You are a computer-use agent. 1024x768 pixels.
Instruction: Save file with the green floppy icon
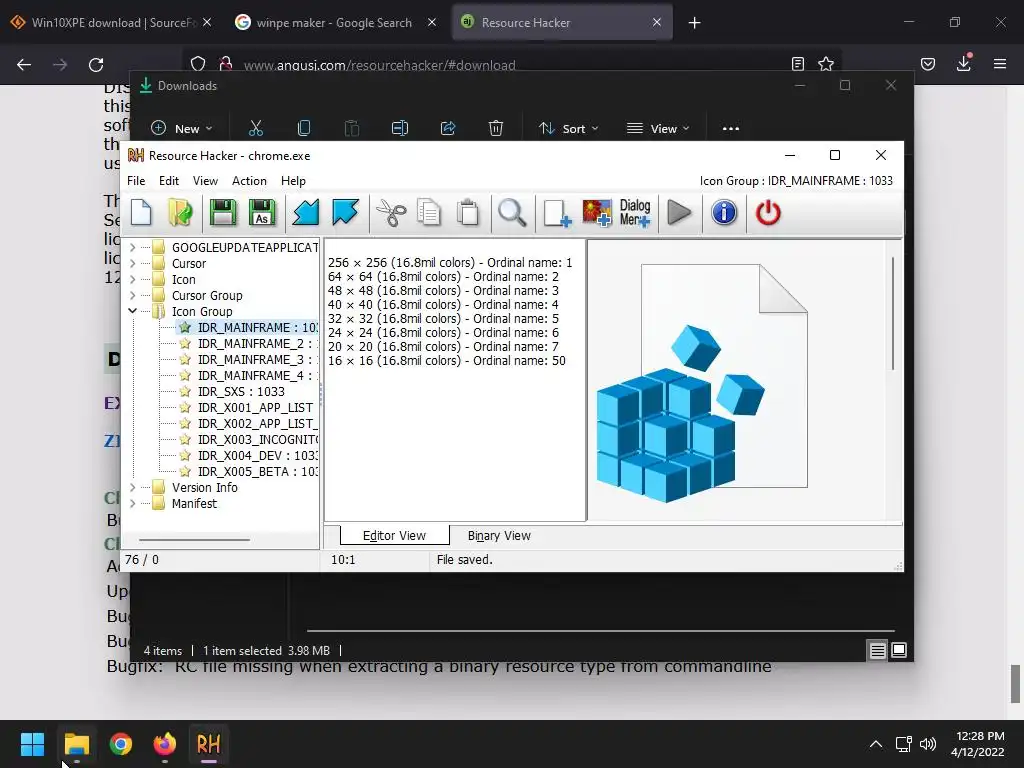(x=223, y=213)
